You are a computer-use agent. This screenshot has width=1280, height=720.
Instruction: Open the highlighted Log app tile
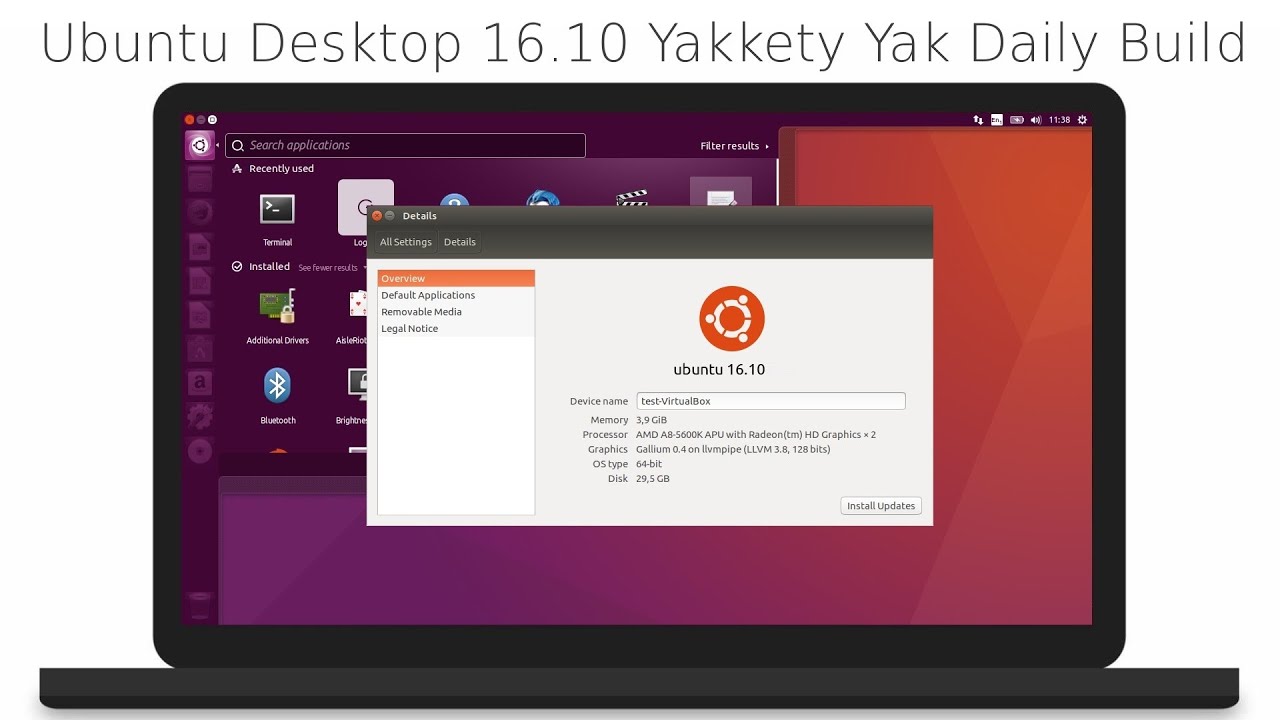coord(365,208)
